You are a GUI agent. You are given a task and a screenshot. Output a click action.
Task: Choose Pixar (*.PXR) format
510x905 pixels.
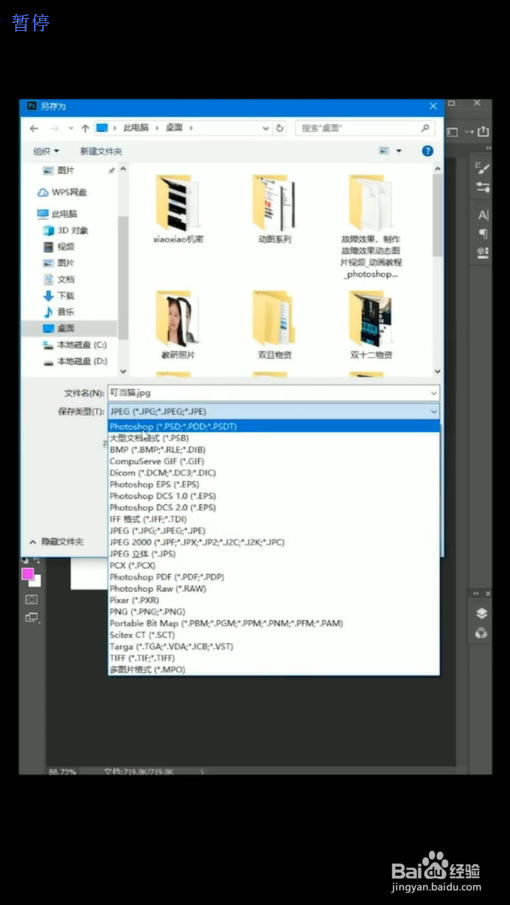pyautogui.click(x=273, y=600)
